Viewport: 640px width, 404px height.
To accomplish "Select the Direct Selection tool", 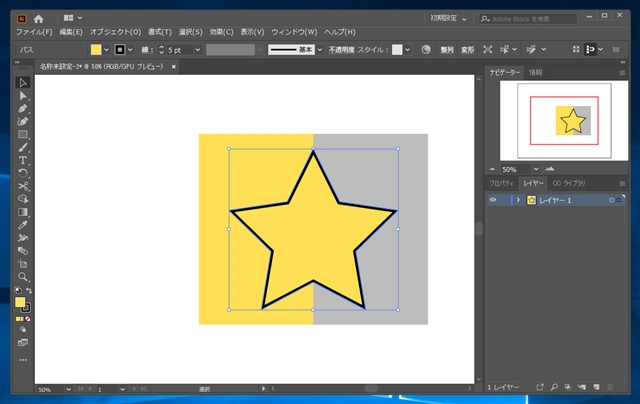I will [x=23, y=96].
